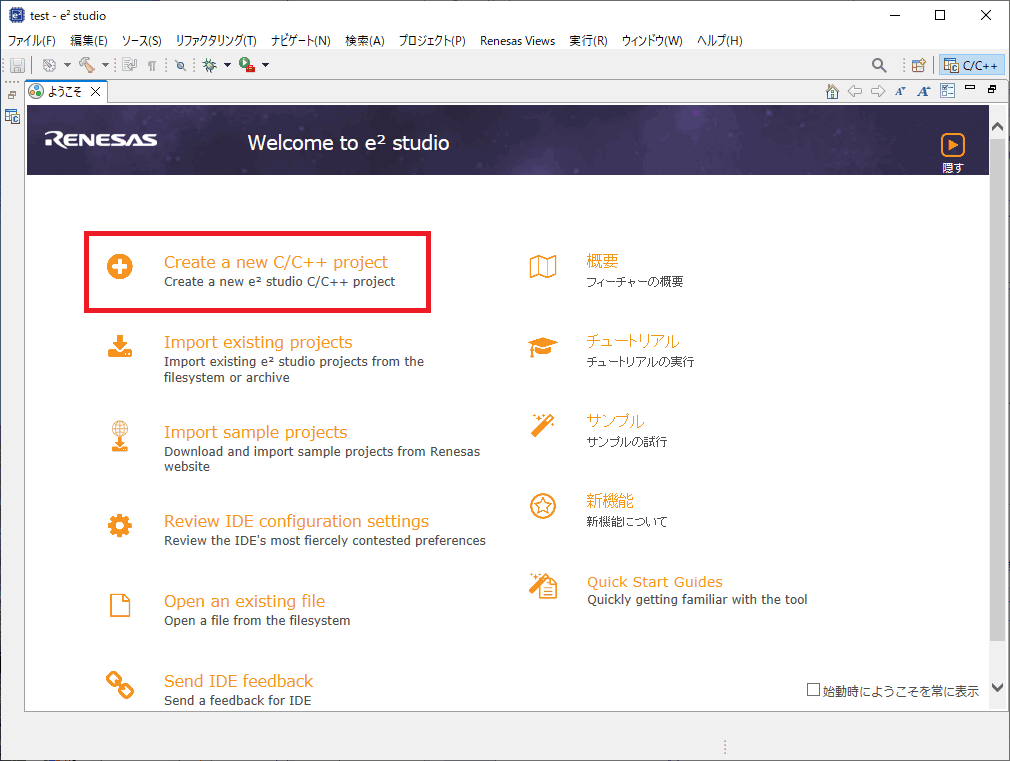The height and width of the screenshot is (761, 1010).
Task: Click the Import existing projects download icon
Action: point(120,346)
